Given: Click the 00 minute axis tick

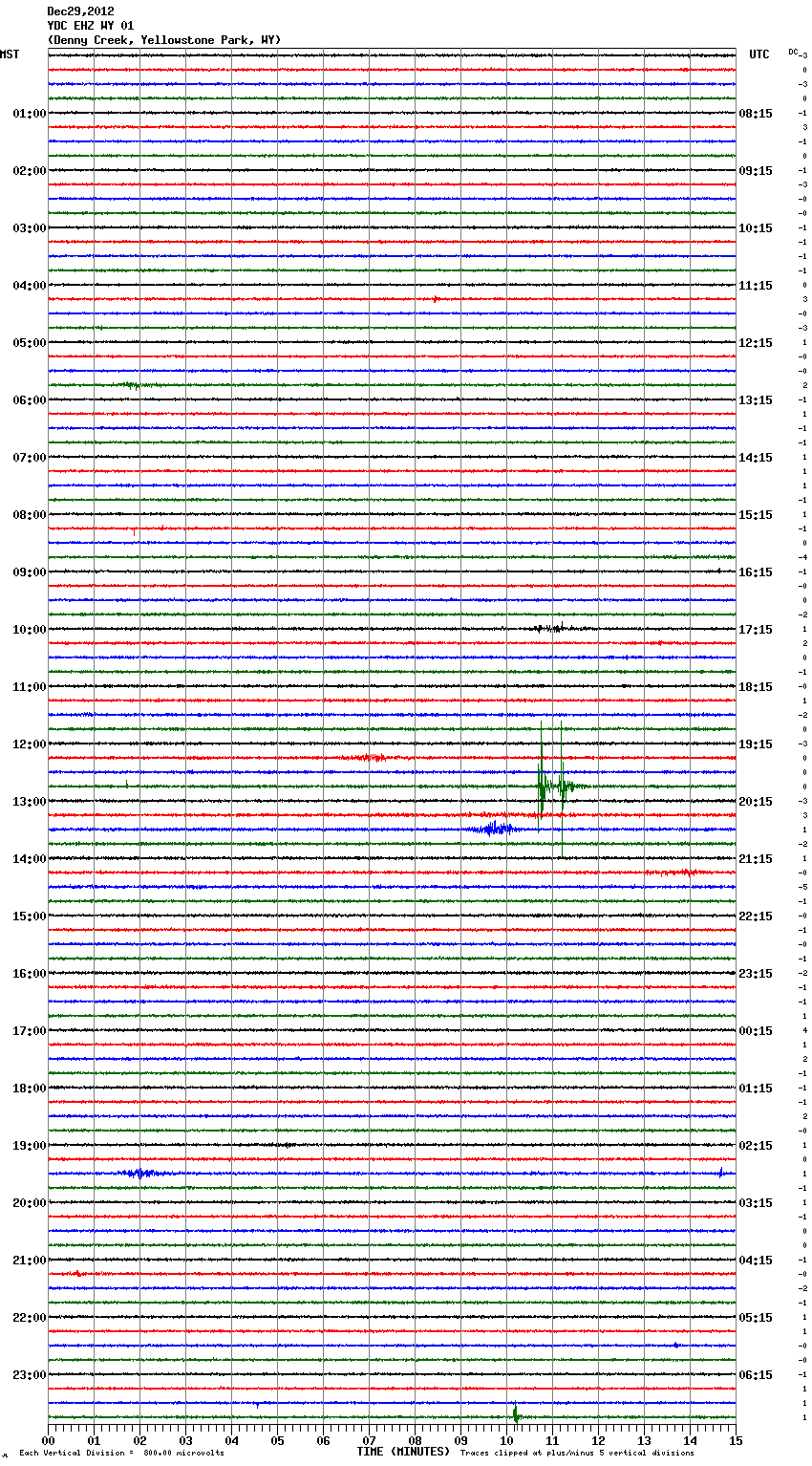Looking at the screenshot, I should [x=48, y=1440].
